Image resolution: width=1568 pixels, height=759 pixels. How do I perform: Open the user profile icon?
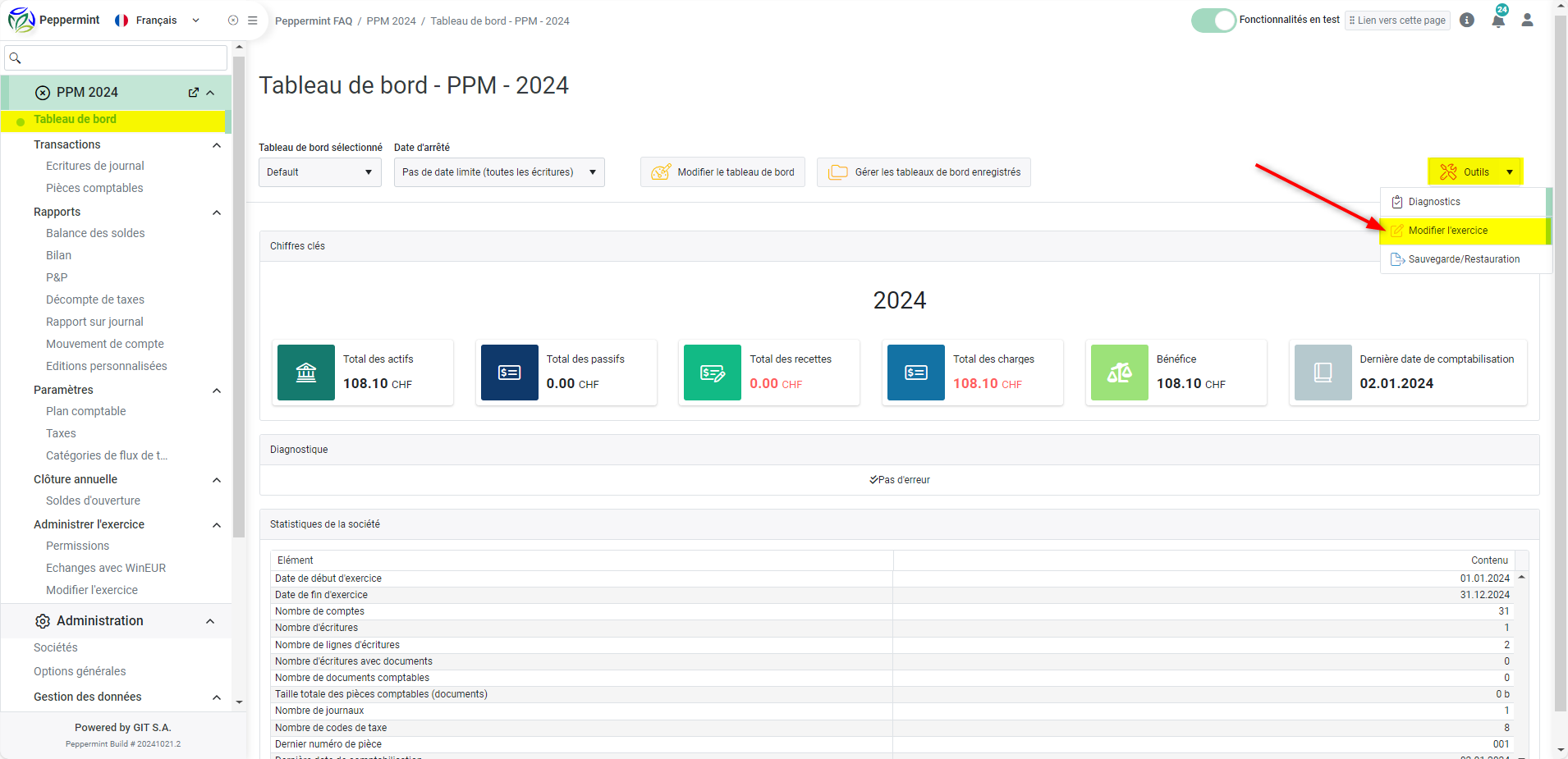[1527, 20]
